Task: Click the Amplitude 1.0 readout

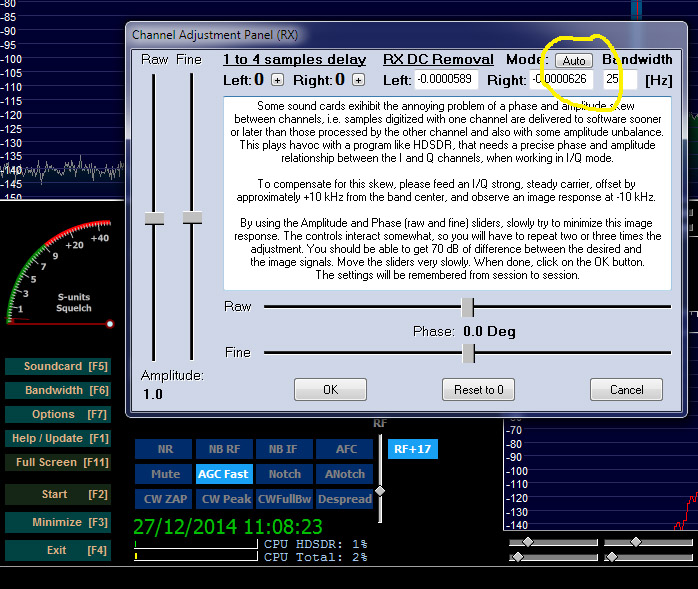Action: point(153,394)
